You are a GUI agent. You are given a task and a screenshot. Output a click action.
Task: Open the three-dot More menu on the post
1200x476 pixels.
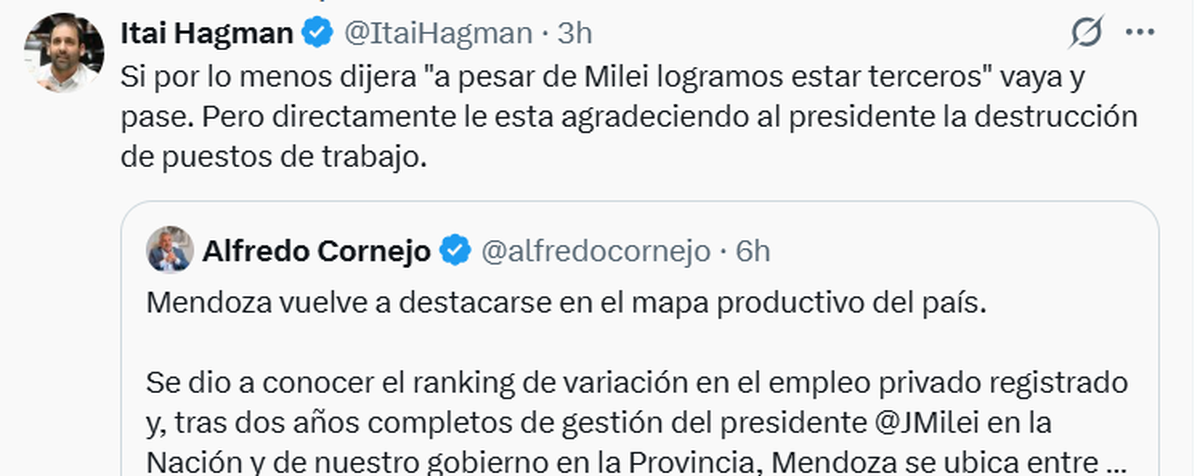pos(1140,33)
